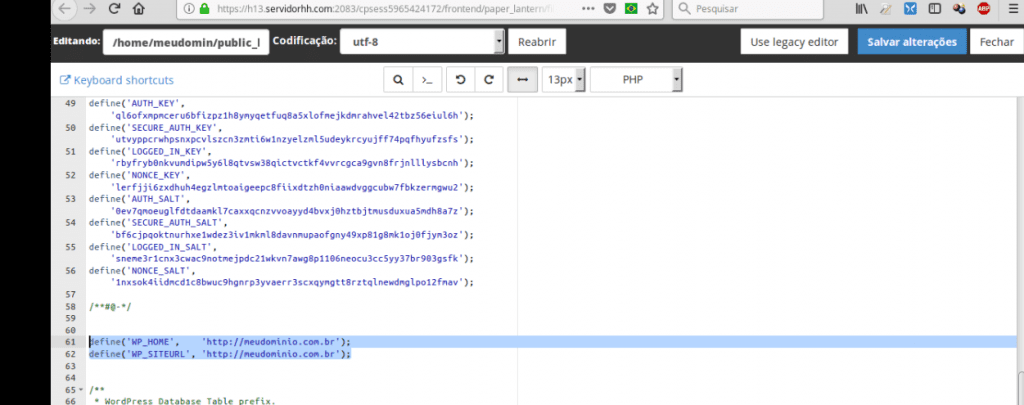
Task: Click the browser reload button
Action: click(115, 9)
